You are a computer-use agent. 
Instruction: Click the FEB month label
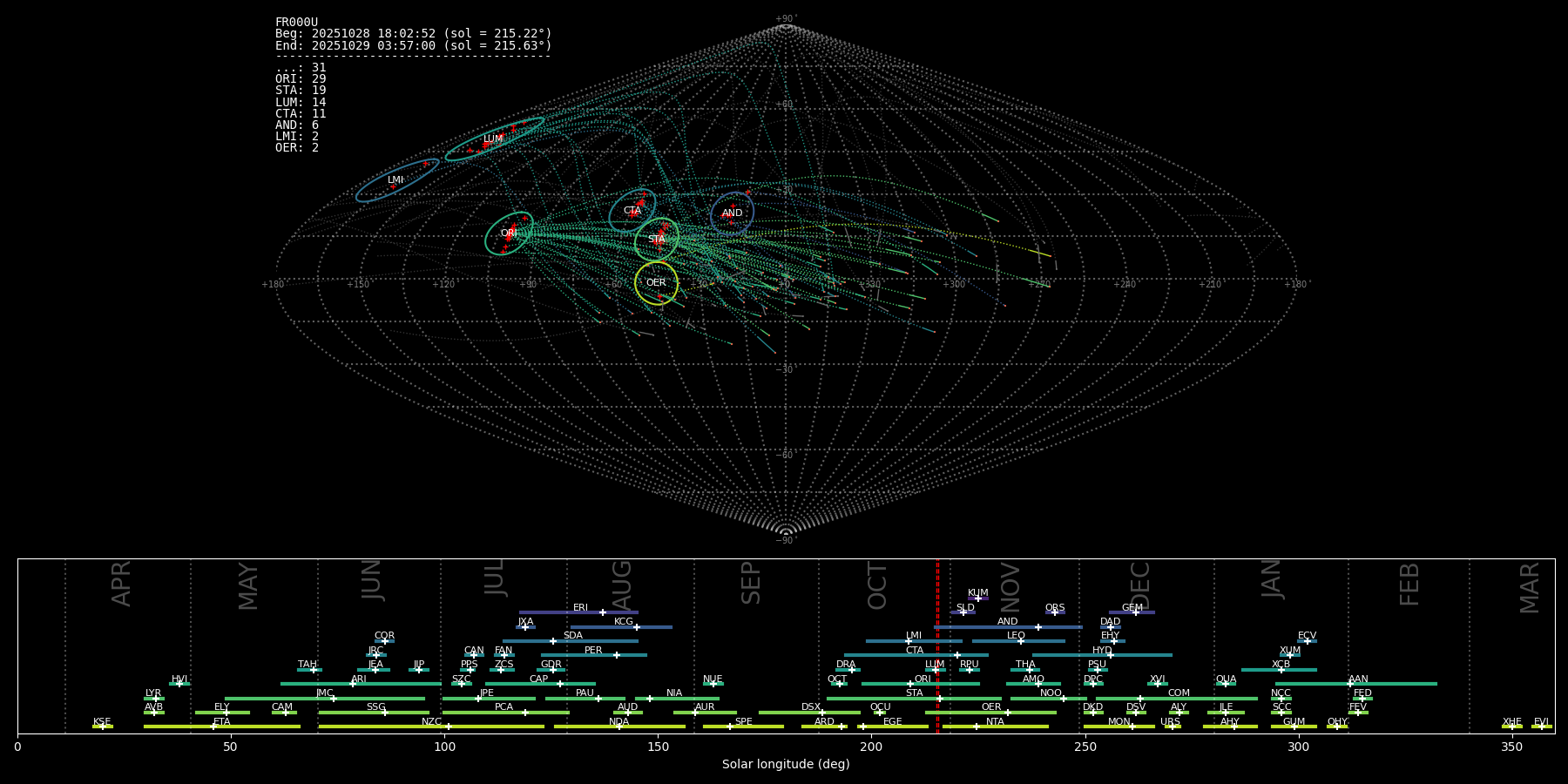pyautogui.click(x=1409, y=585)
